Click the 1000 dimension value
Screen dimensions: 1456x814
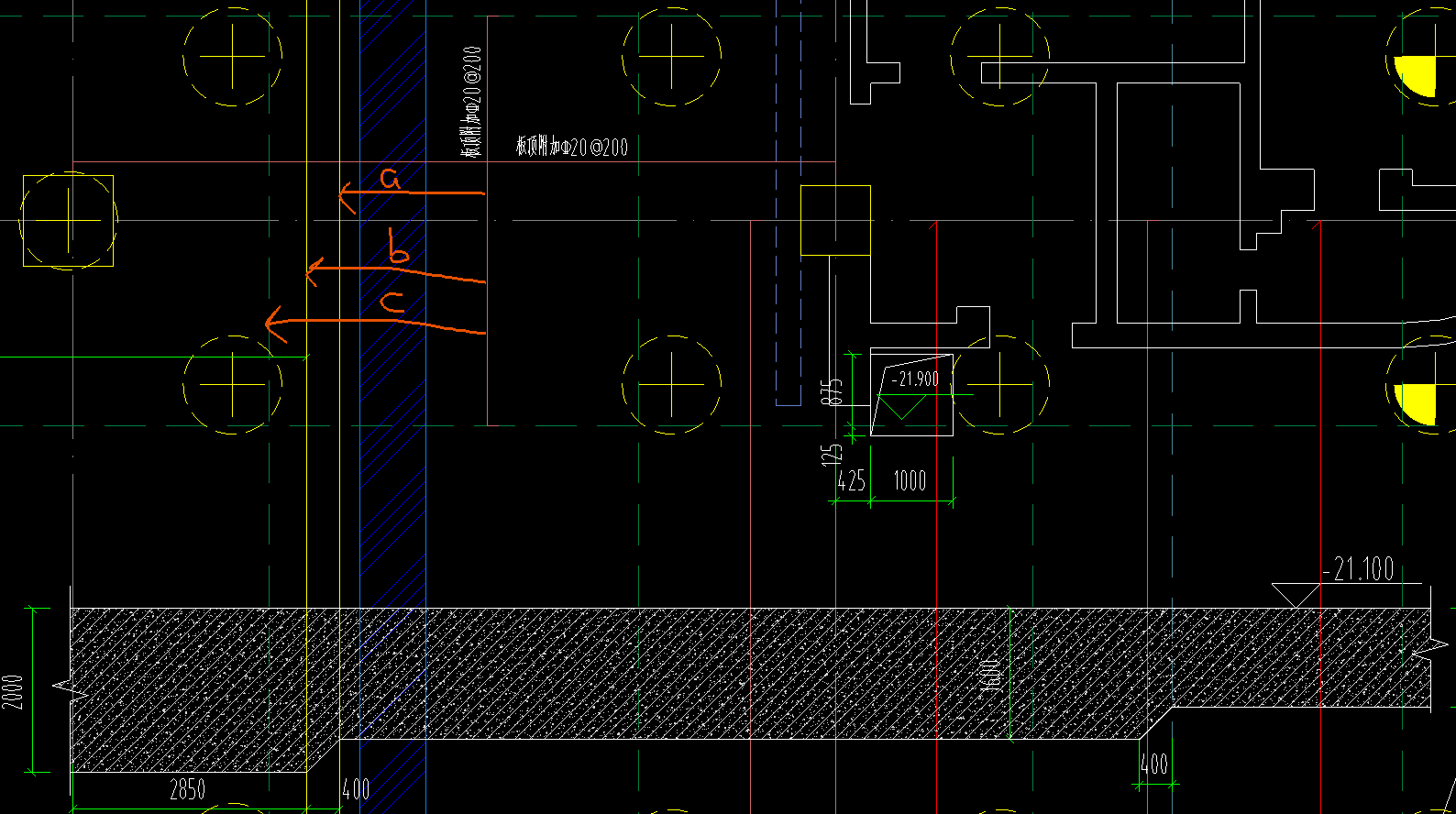910,480
